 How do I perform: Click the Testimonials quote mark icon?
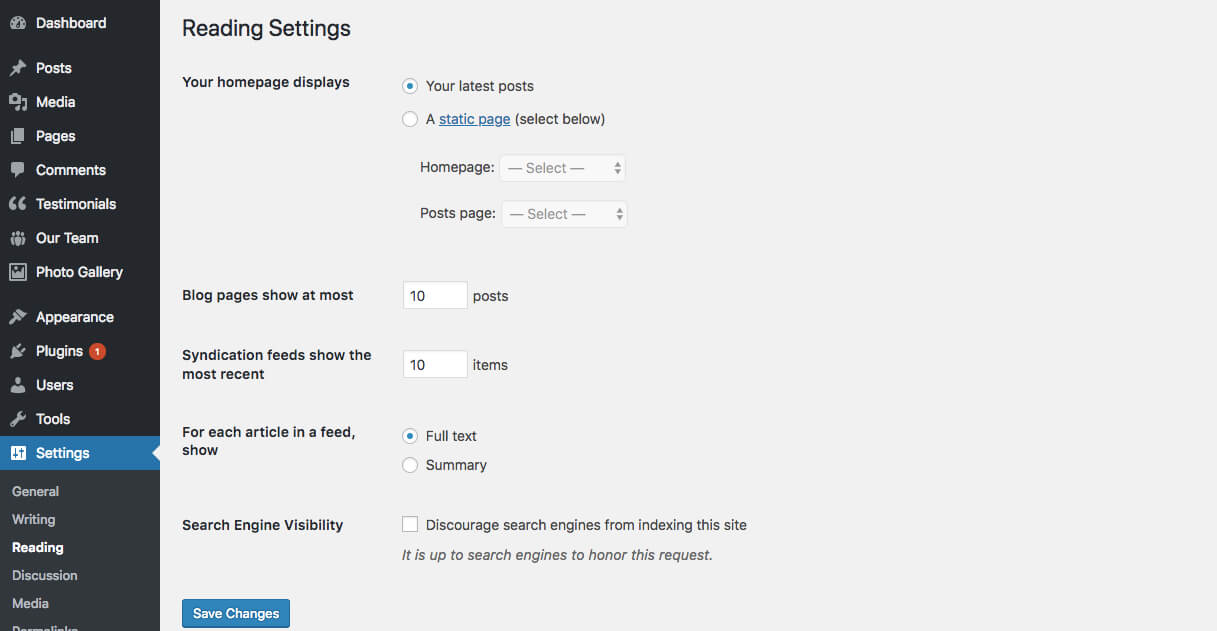point(18,204)
